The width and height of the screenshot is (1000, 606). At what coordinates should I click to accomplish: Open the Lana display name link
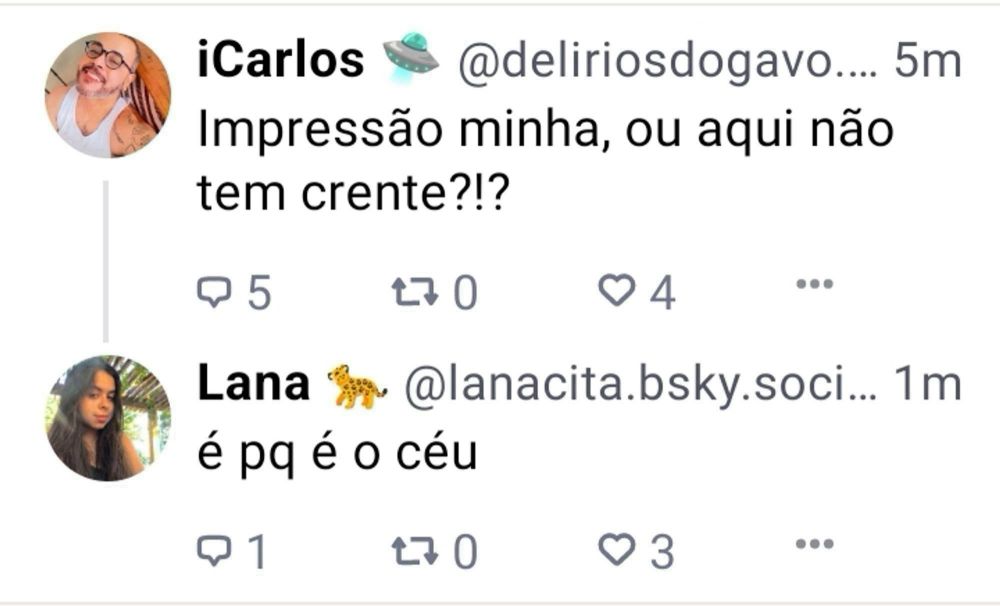(253, 383)
